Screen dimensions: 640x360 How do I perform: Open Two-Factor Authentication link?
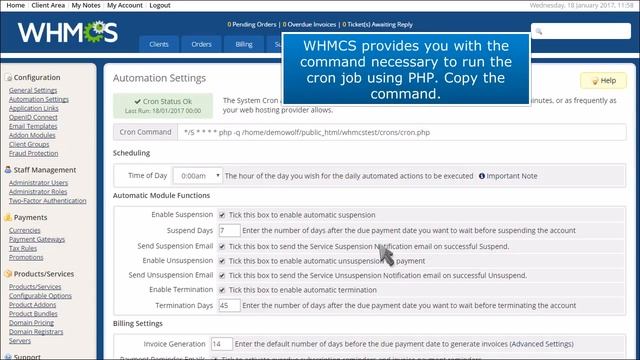(x=48, y=201)
